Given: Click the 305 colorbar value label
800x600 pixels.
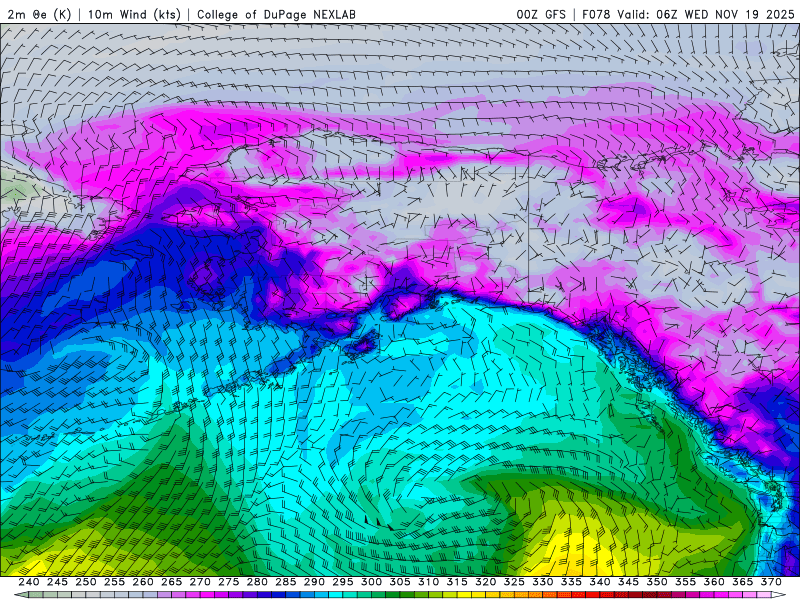Looking at the screenshot, I should [x=400, y=582].
